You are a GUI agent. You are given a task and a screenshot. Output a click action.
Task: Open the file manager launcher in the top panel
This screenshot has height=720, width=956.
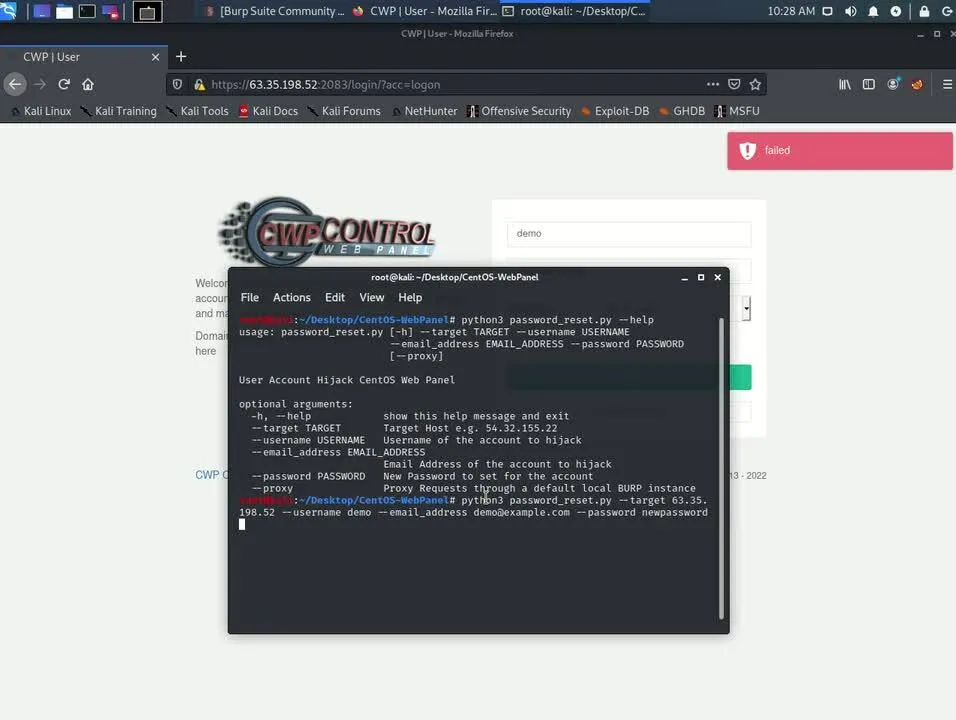(64, 12)
